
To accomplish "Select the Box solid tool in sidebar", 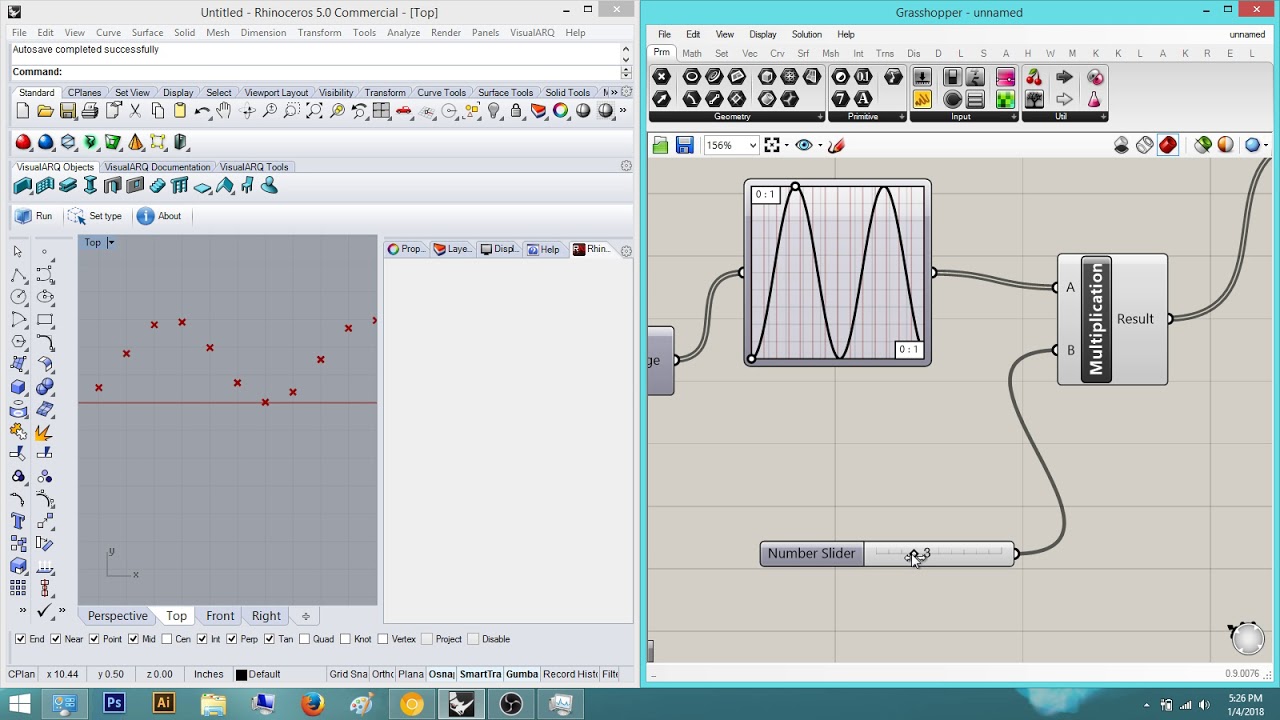I will 18,387.
